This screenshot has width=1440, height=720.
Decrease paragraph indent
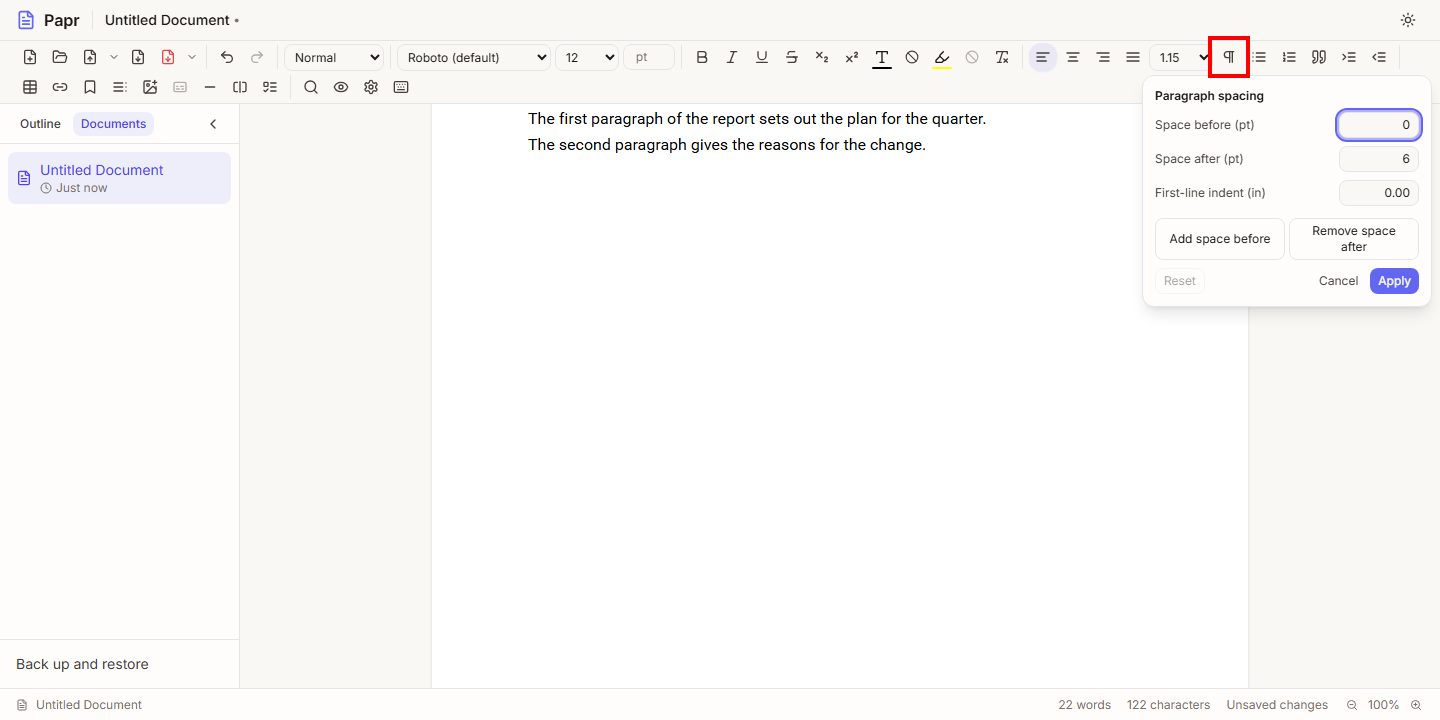coord(1379,57)
